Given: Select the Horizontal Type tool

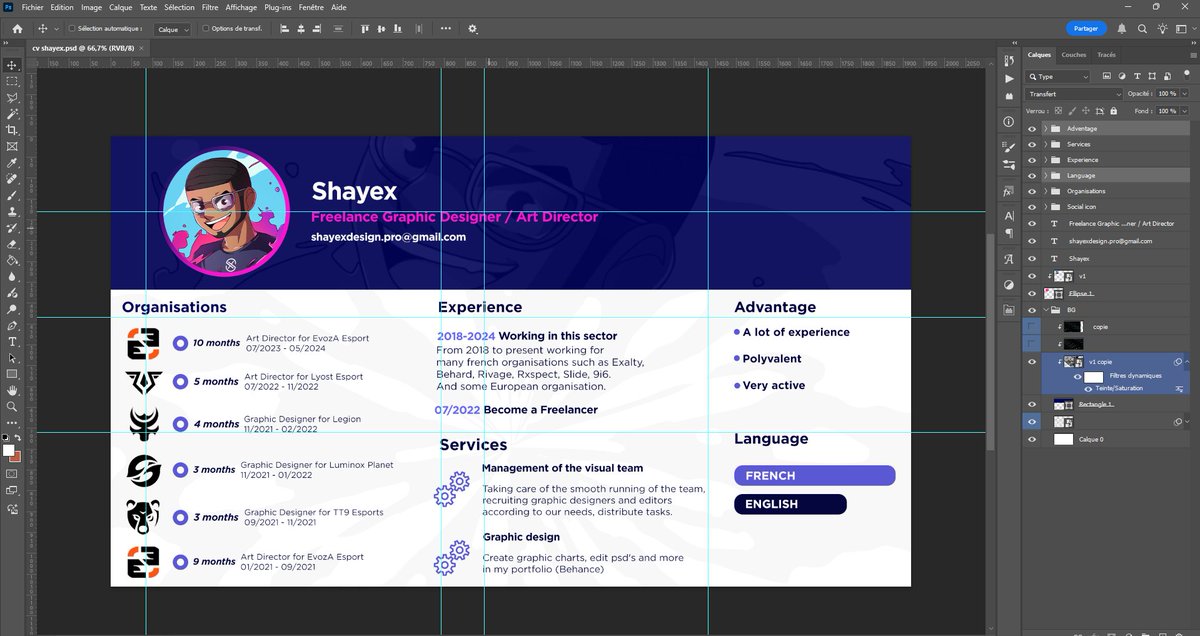Looking at the screenshot, I should (x=12, y=341).
